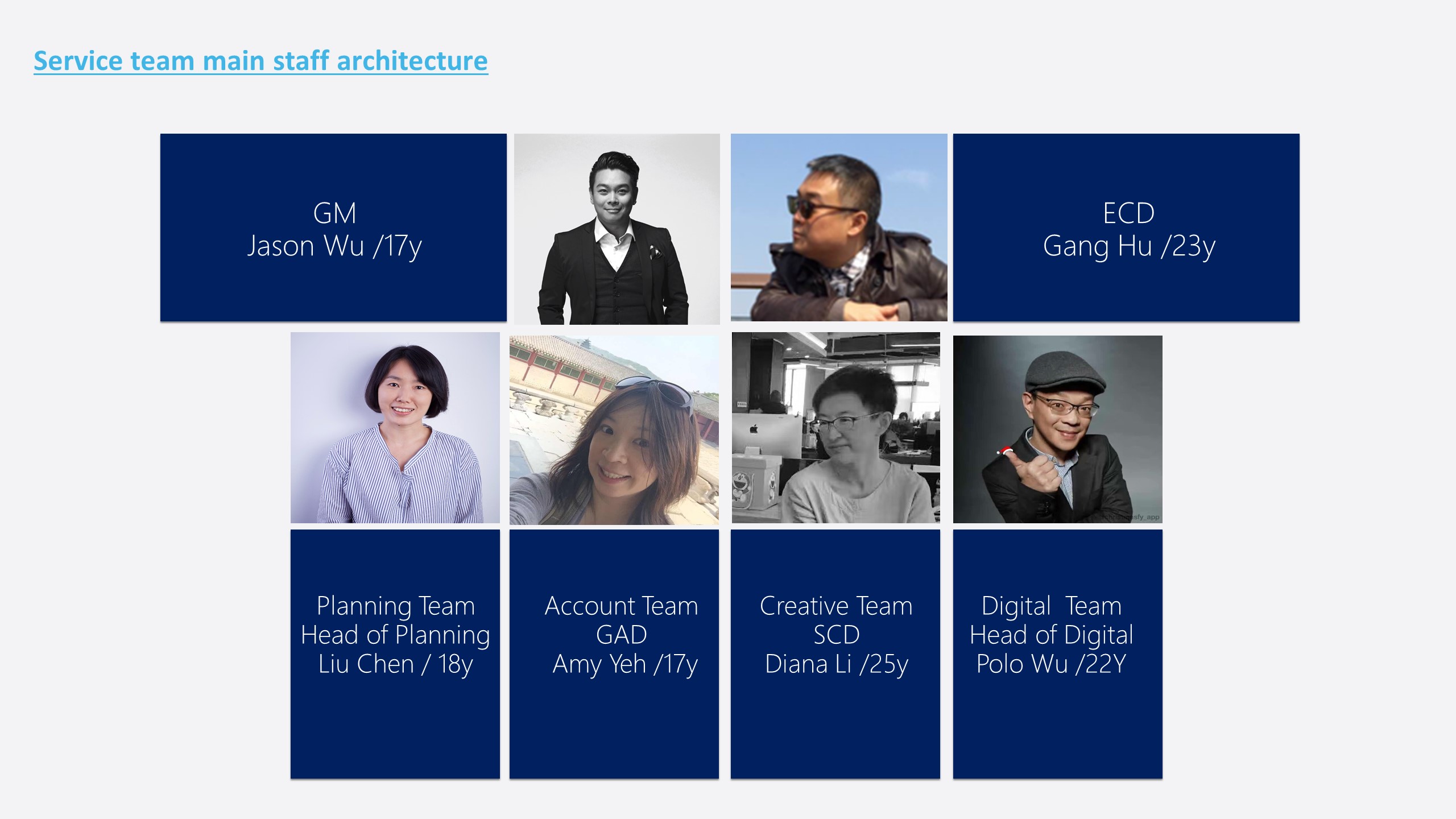Select the grayscale office photo with iMac
The width and height of the screenshot is (1456, 819).
[835, 428]
